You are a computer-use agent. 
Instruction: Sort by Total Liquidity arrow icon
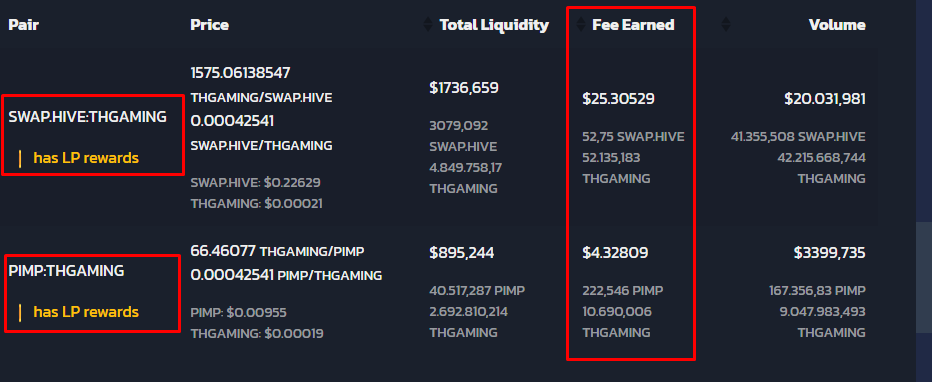point(427,24)
